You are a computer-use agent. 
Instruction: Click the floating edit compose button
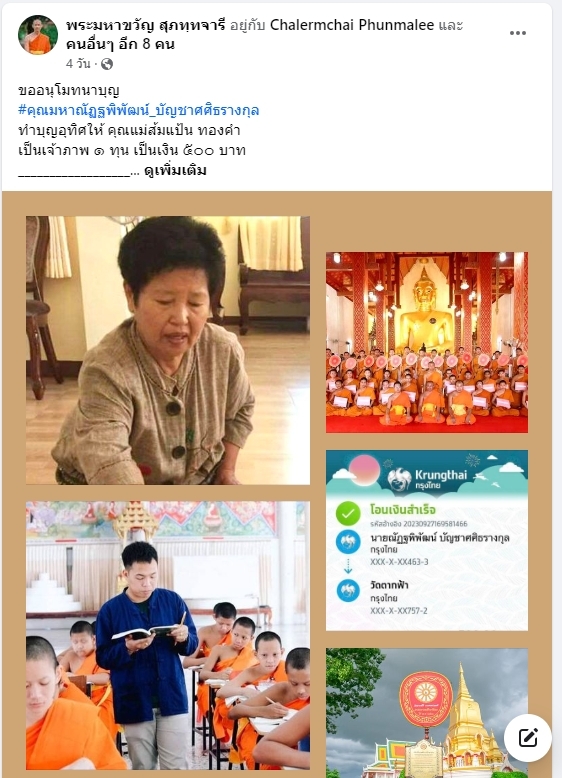point(528,738)
